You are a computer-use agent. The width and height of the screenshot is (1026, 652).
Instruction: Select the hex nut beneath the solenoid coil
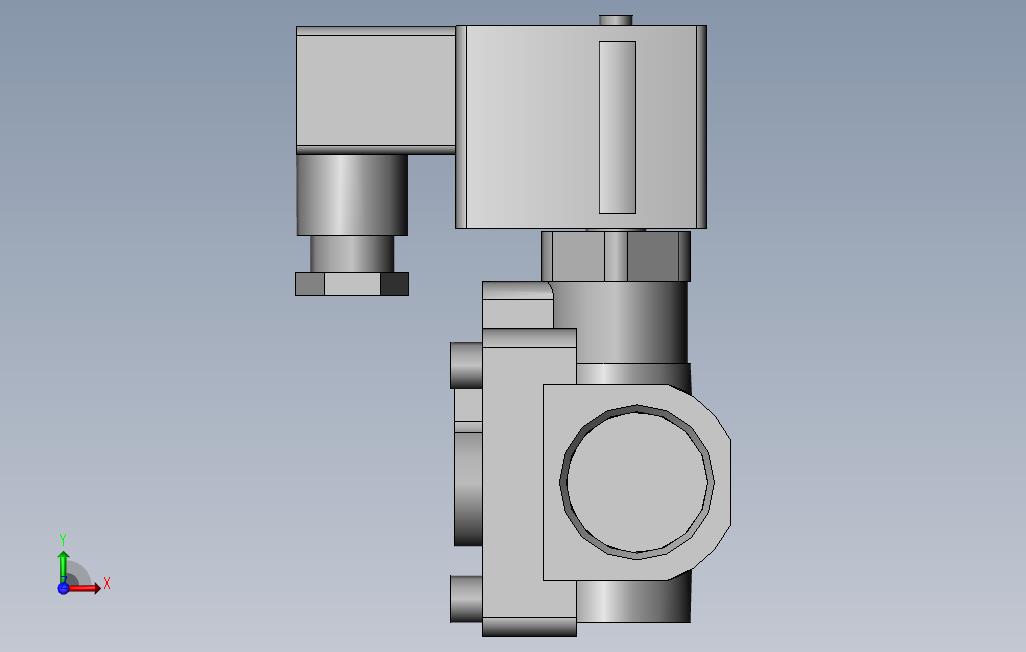click(x=616, y=256)
